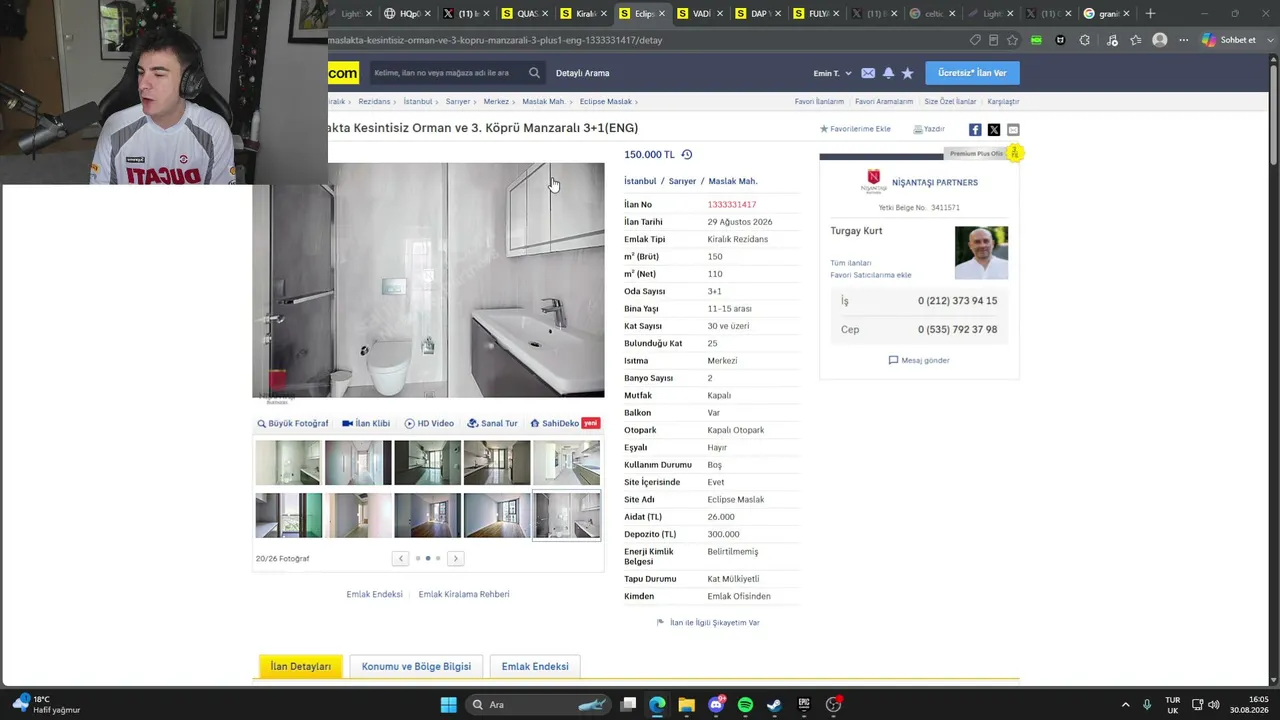Open Sohbet et Copilot button

[1229, 40]
